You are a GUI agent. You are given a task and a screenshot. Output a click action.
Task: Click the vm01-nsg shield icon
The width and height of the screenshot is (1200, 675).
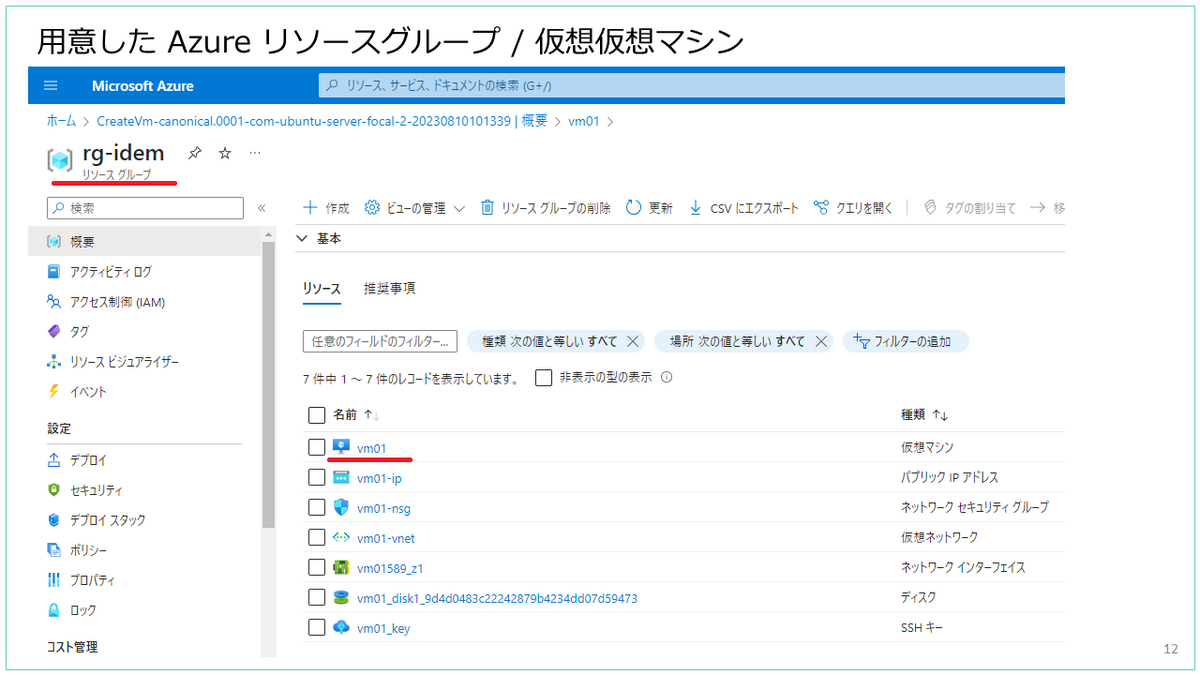click(342, 508)
